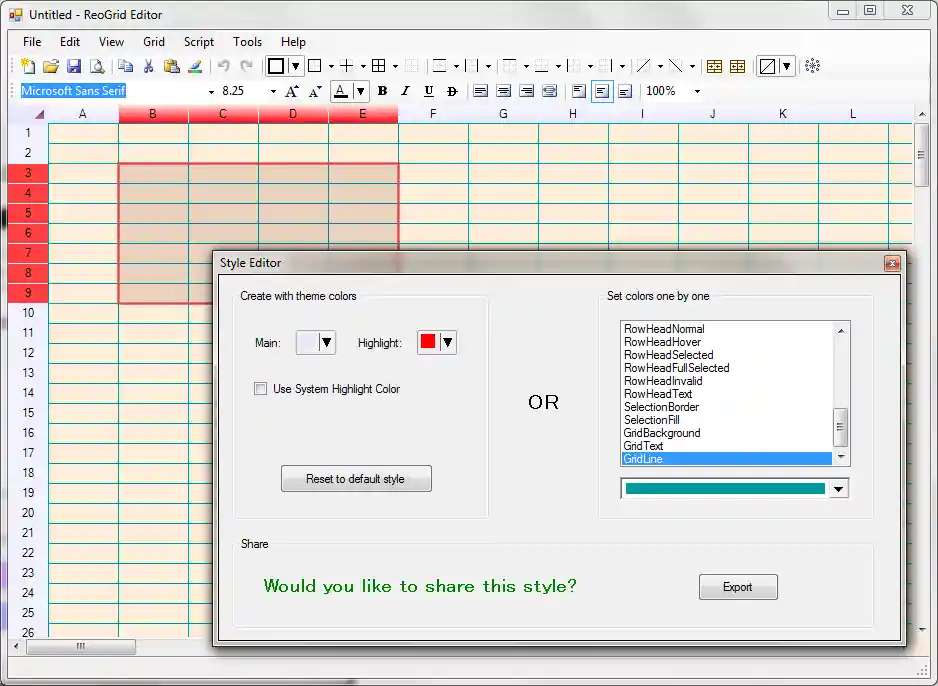Apply italic formatting to the selection

[405, 91]
